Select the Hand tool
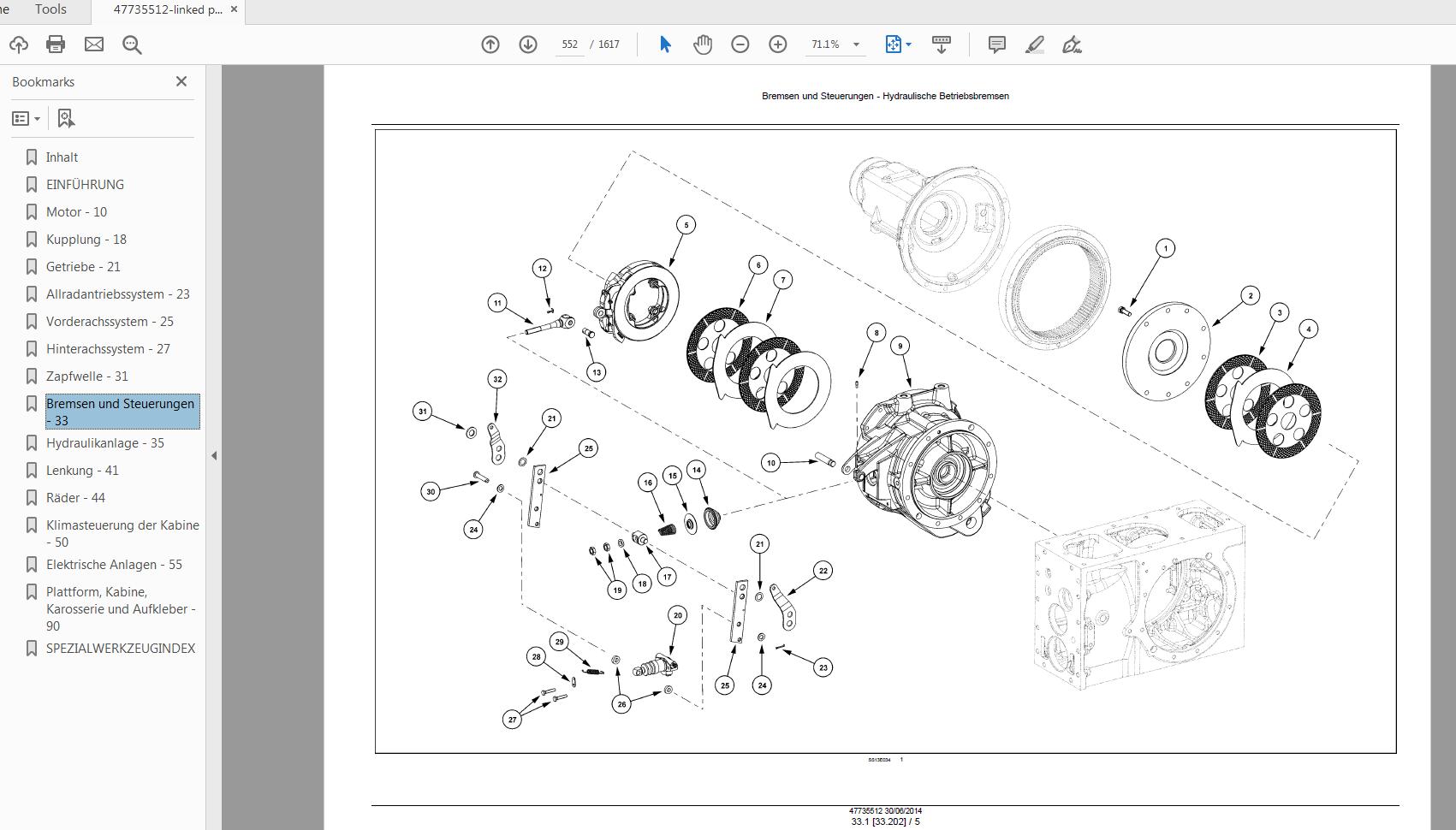Image resolution: width=1456 pixels, height=830 pixels. tap(702, 44)
